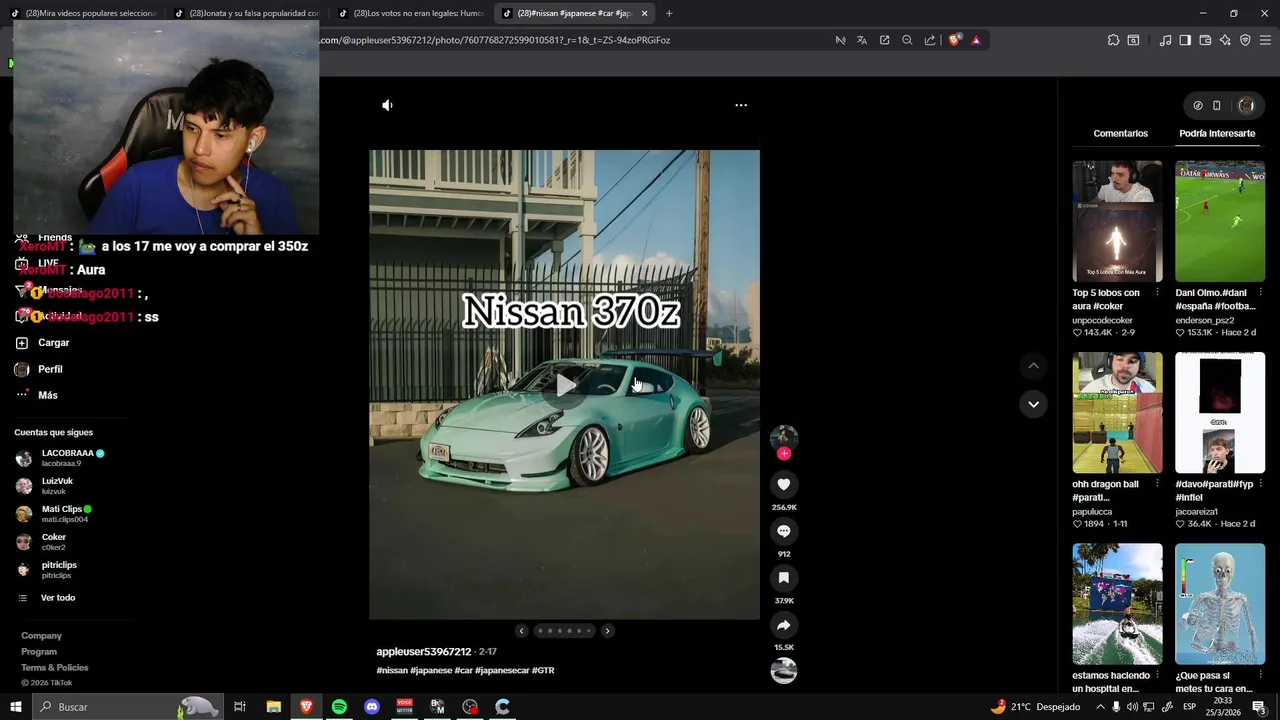The width and height of the screenshot is (1280, 720).
Task: Open the Coker followed account
Action: [40, 542]
